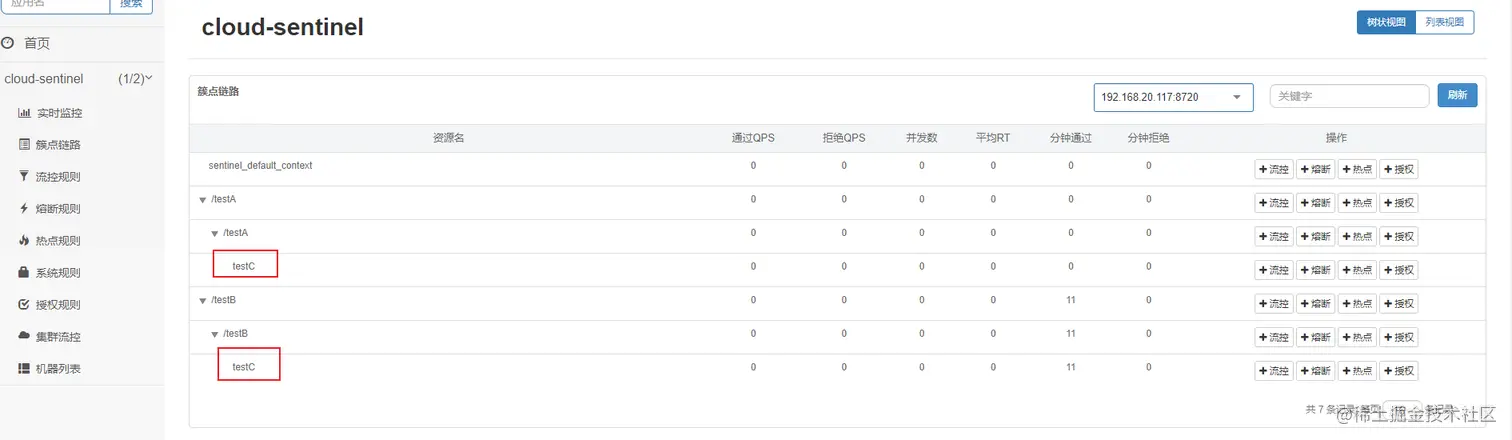Open the 192.168.20.117:8720 machine dropdown
Viewport: 1512px width, 440px height.
click(x=1173, y=97)
